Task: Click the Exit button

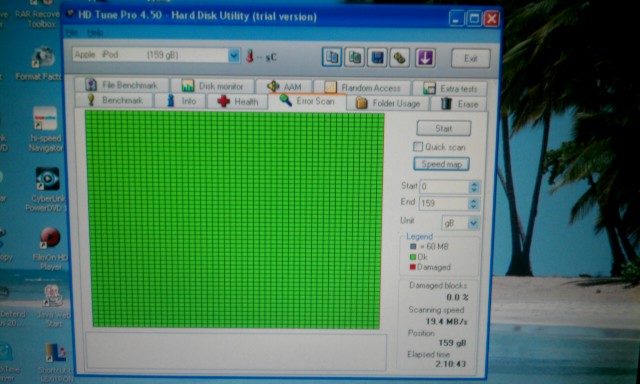Action: [x=471, y=59]
